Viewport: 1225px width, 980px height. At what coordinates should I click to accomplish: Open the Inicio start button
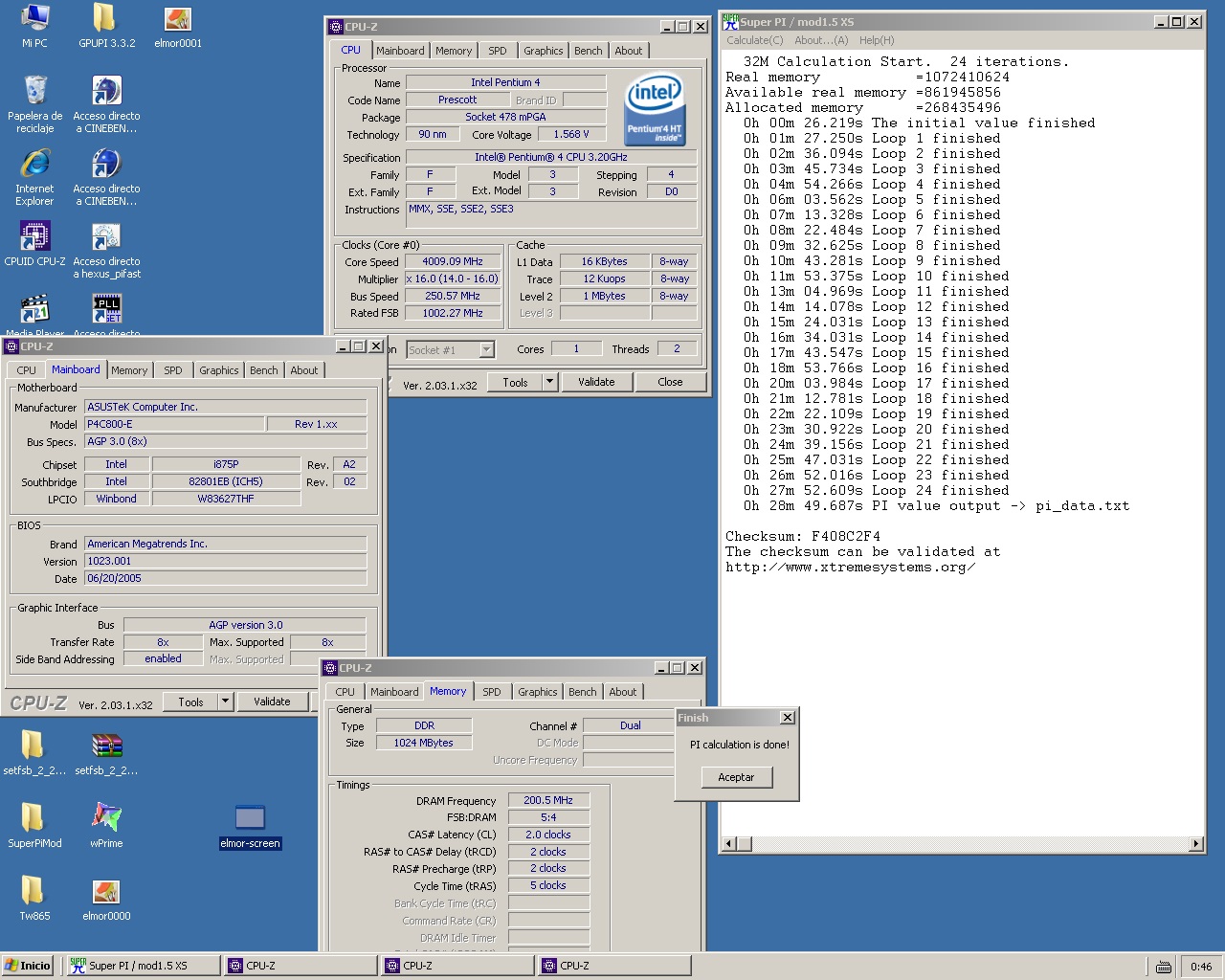coord(28,966)
